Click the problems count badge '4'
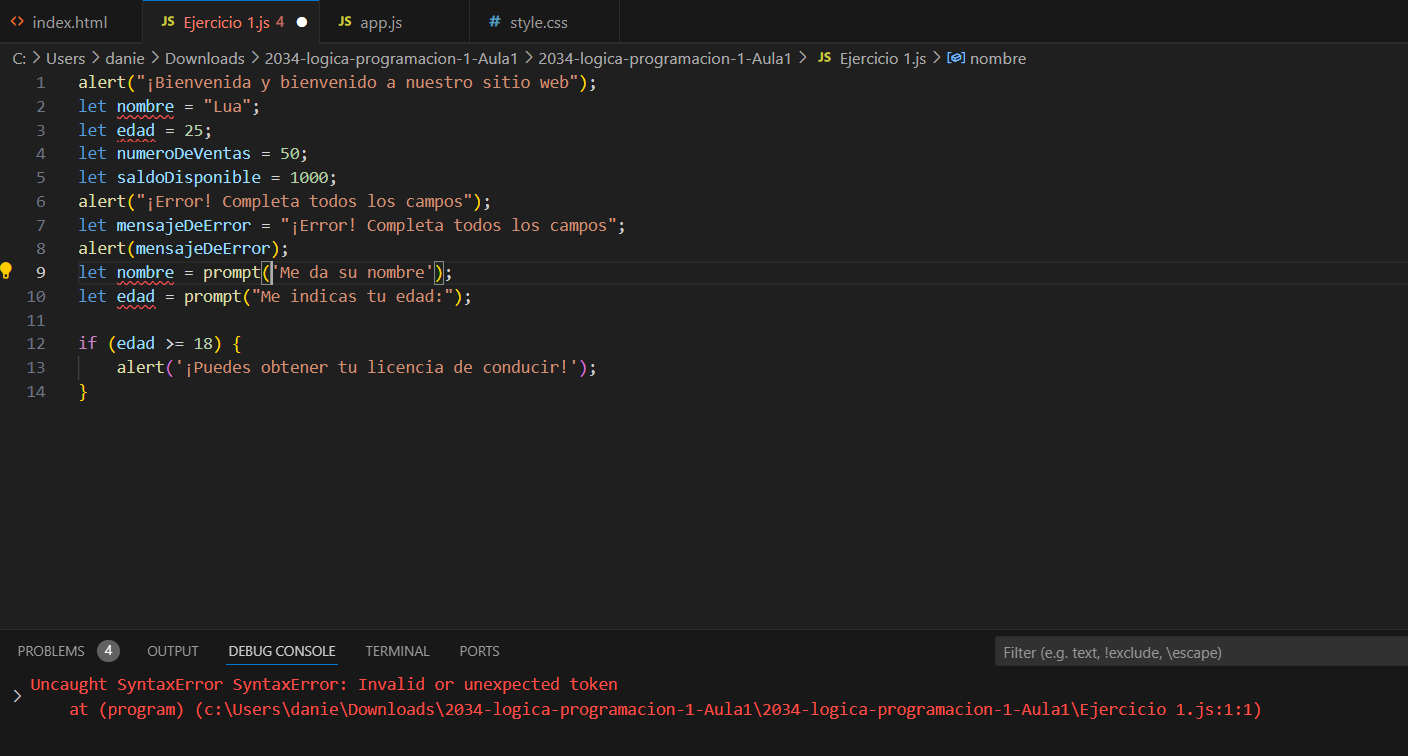Screen dimensions: 1408x756 click(x=108, y=651)
